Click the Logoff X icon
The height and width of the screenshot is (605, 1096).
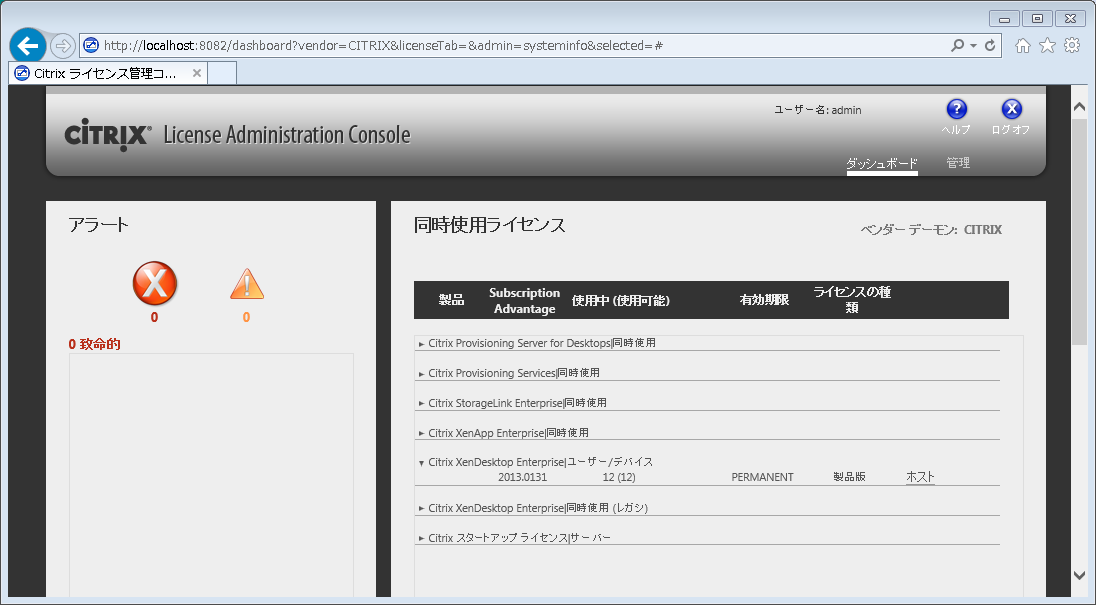(x=1011, y=110)
